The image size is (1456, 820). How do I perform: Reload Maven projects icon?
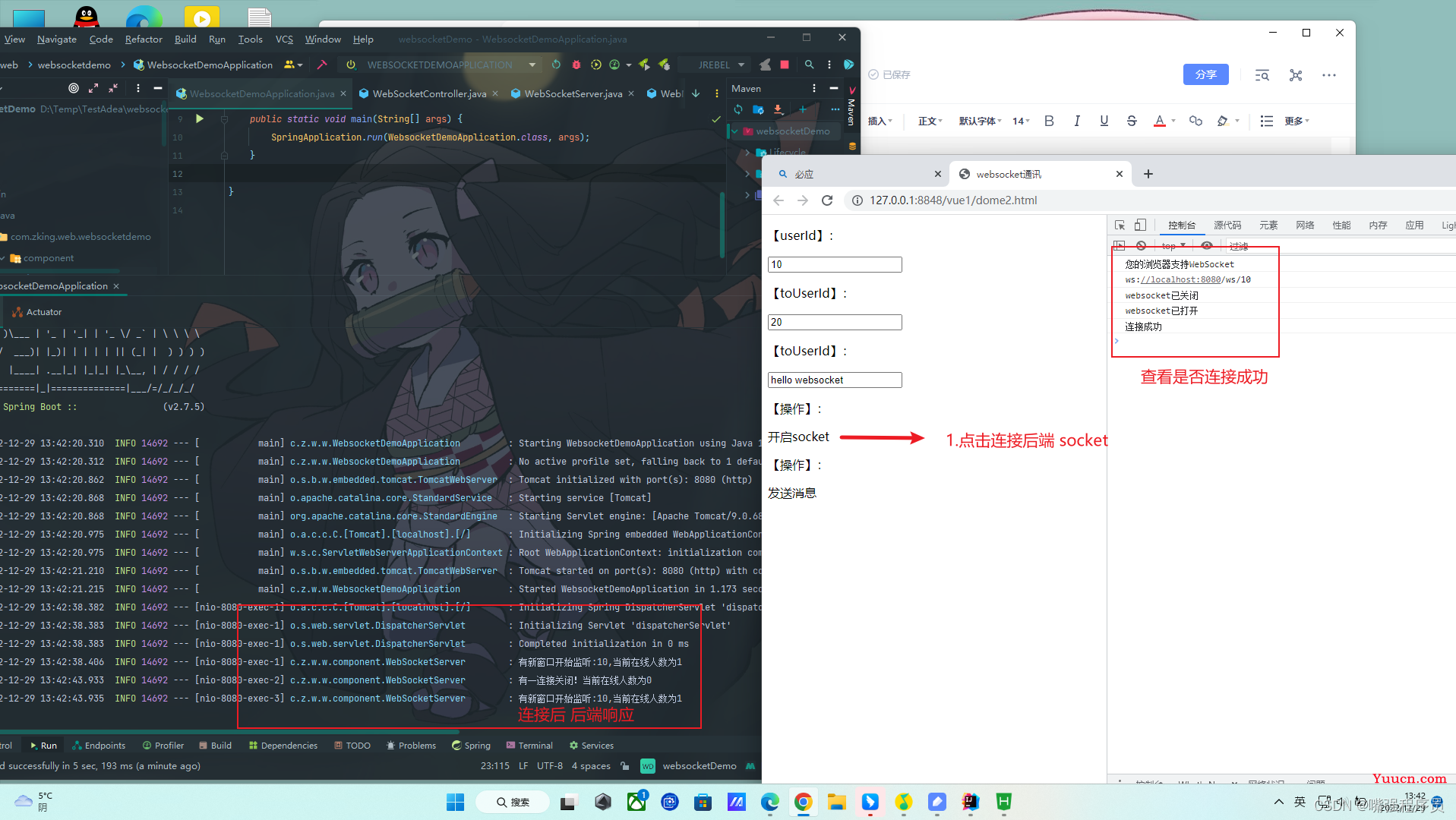(x=738, y=109)
